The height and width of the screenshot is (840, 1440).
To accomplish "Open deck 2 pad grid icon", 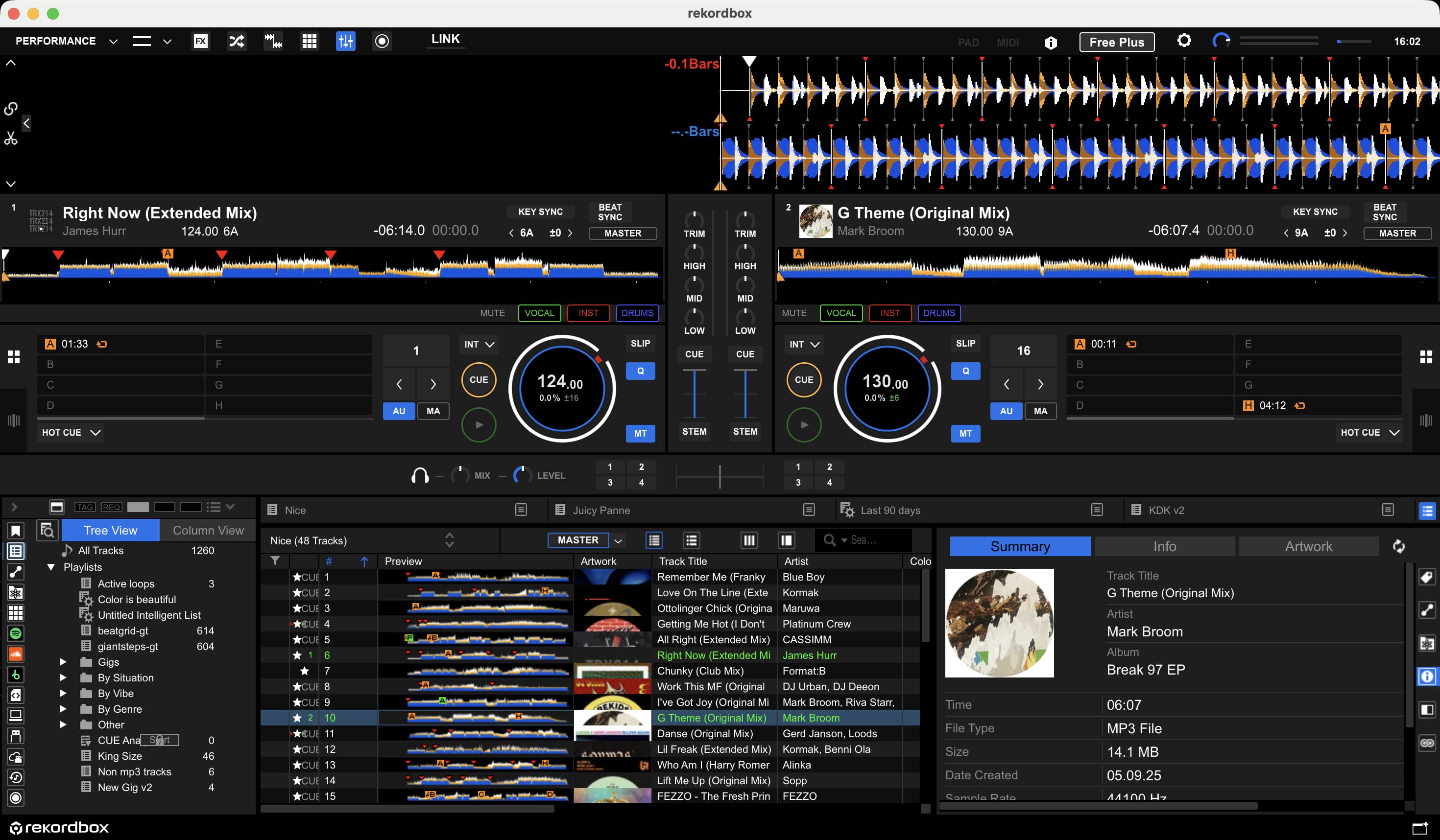I will [x=1426, y=357].
